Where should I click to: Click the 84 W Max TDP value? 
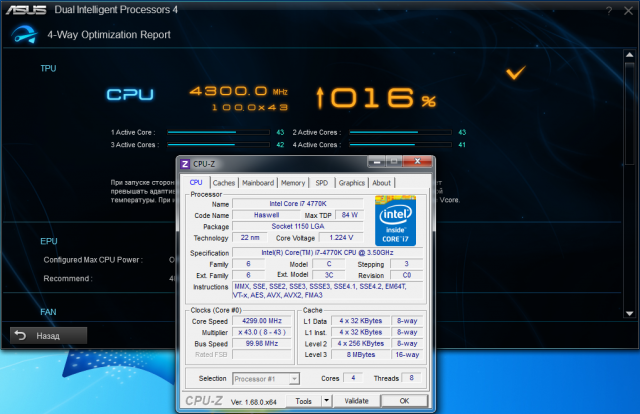coord(349,215)
